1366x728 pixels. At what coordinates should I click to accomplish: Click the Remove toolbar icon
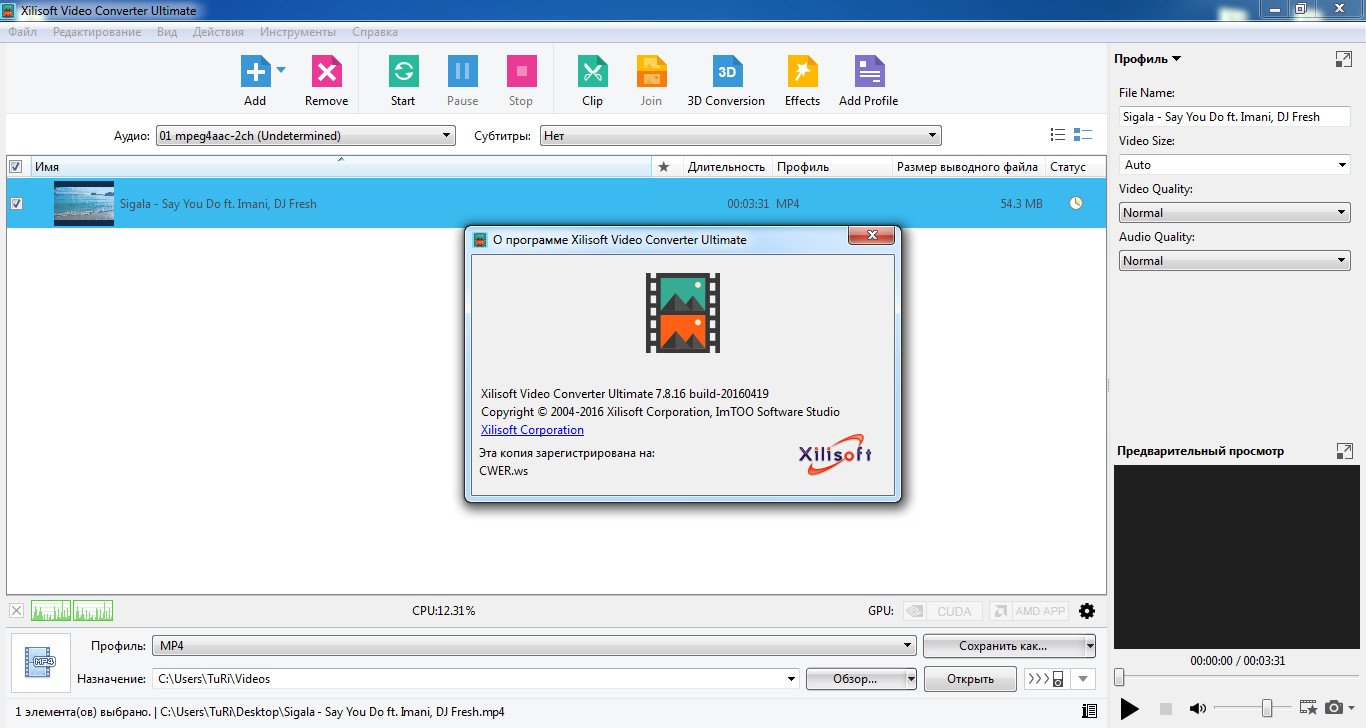pyautogui.click(x=326, y=72)
